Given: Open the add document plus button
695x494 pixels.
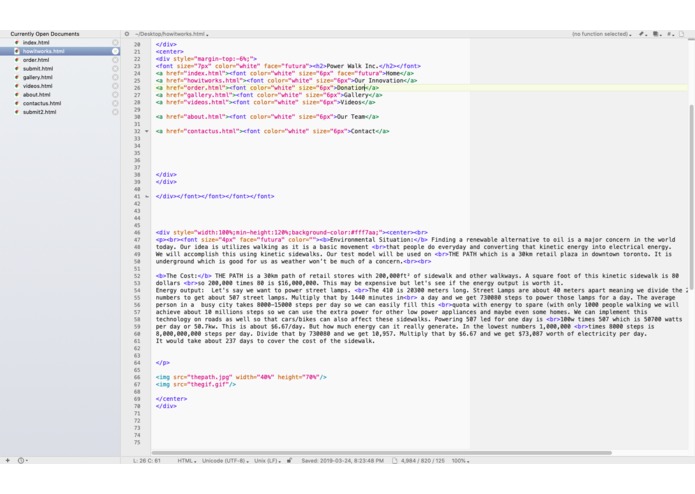Looking at the screenshot, I should 8,460.
